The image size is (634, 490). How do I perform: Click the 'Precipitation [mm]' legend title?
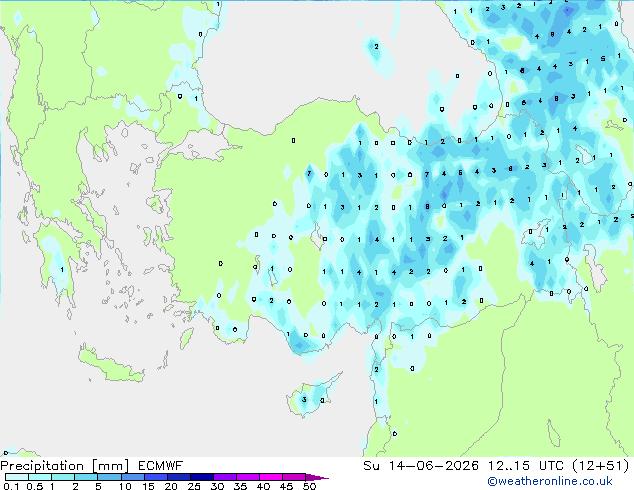(x=65, y=466)
